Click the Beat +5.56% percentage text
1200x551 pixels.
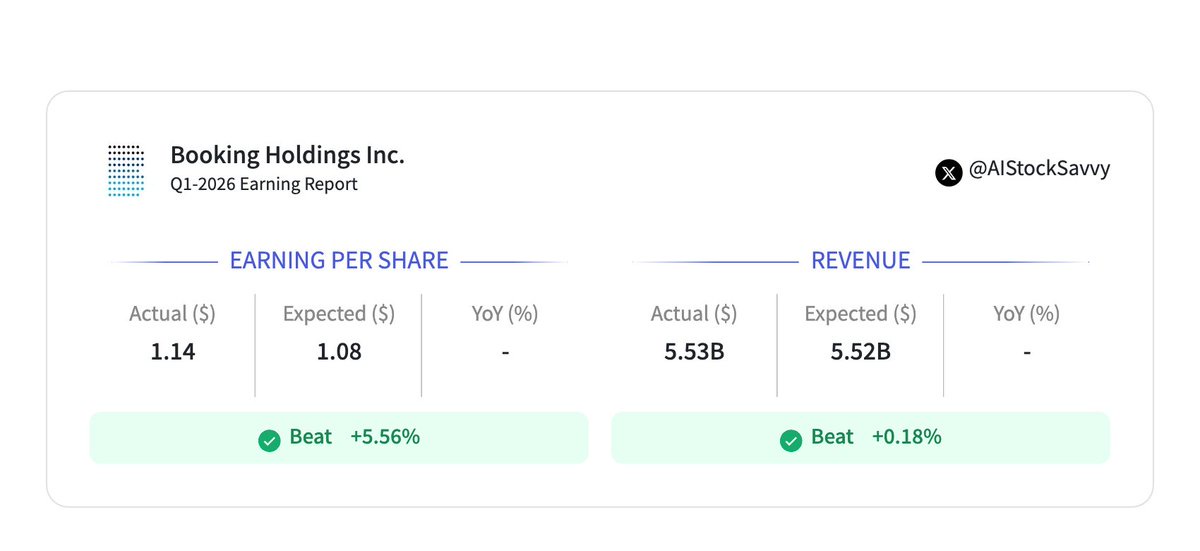click(x=385, y=437)
